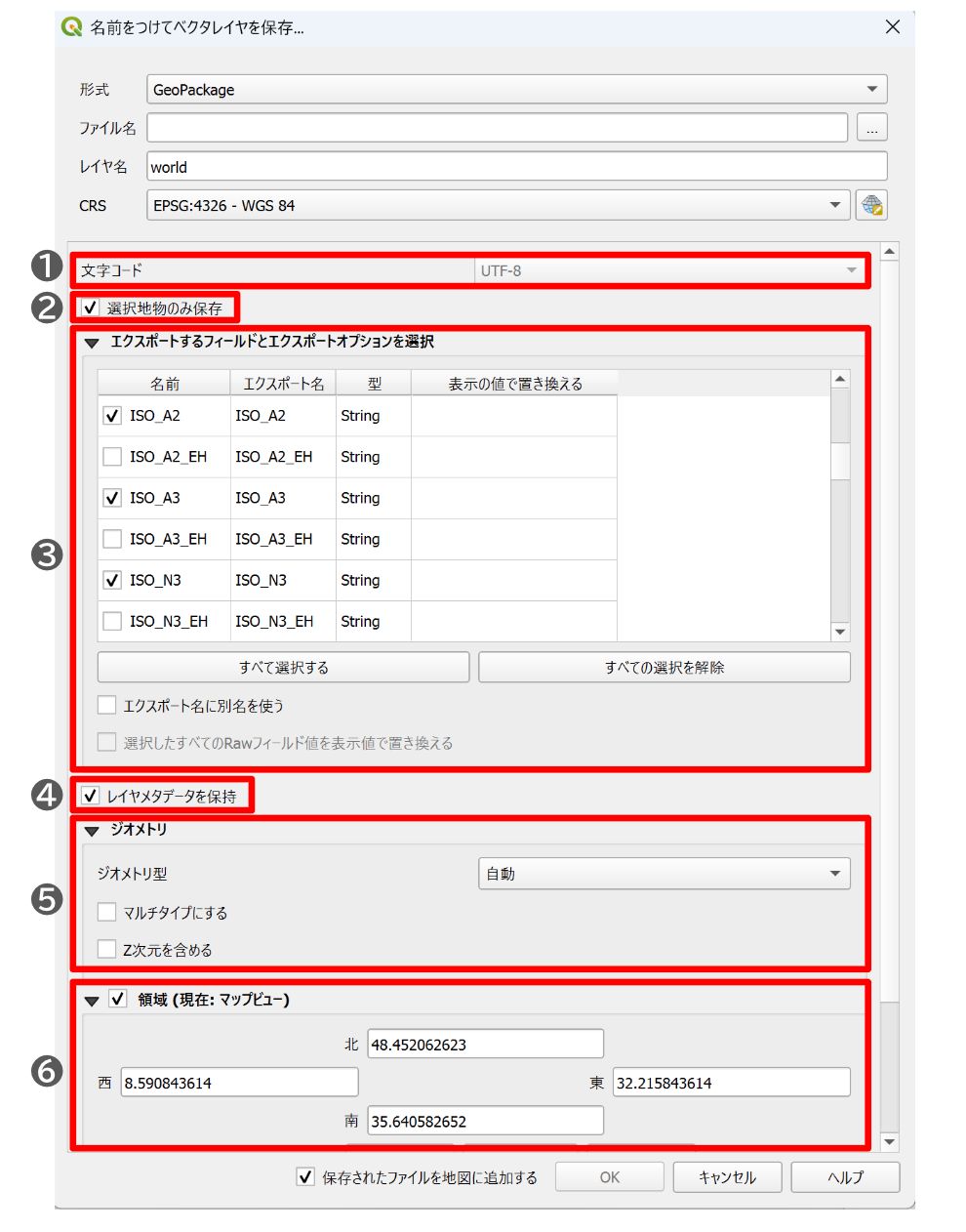Viewport: 966px width, 1232px height.
Task: Click the CRS selector globe icon
Action: tap(871, 205)
